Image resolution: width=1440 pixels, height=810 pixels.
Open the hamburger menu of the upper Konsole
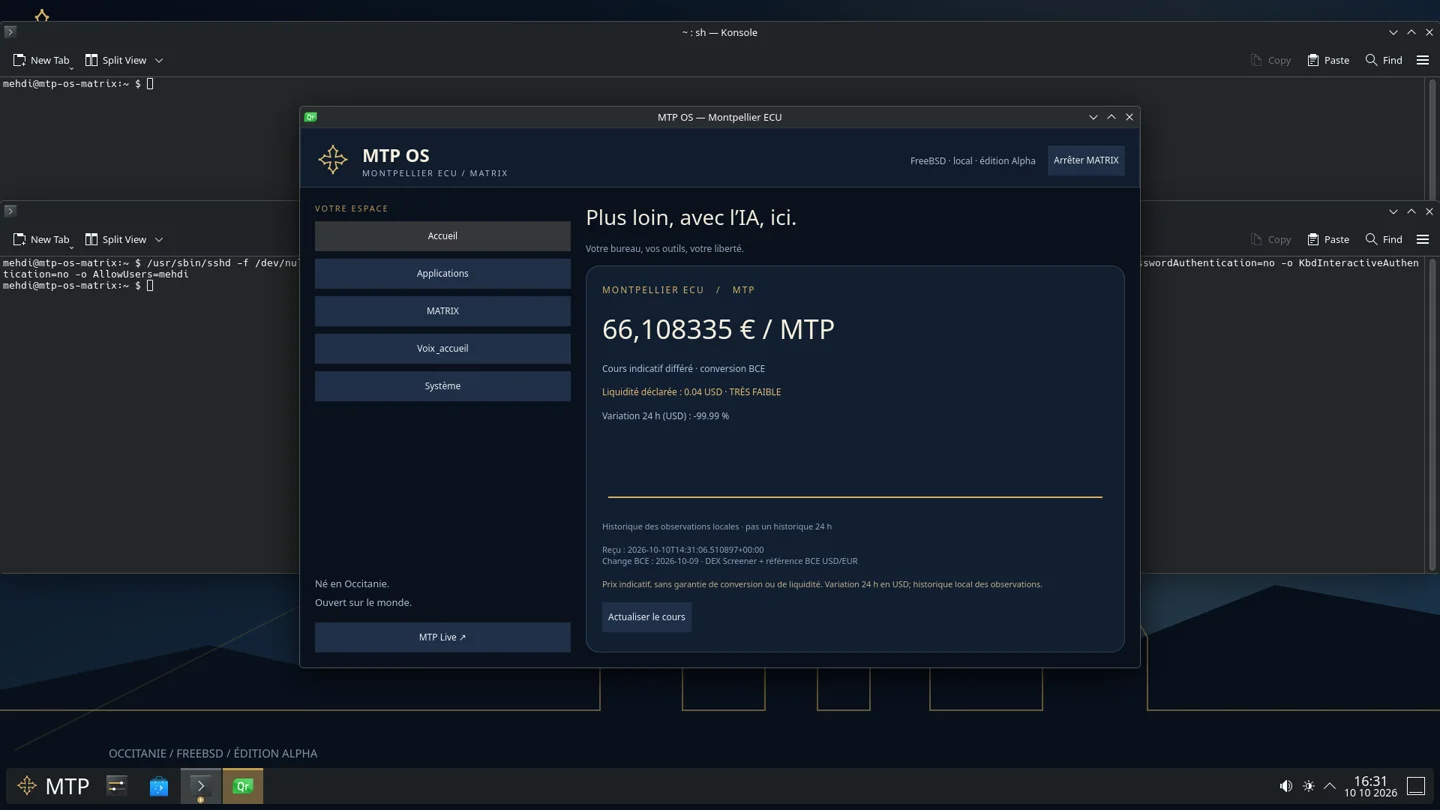coord(1423,60)
